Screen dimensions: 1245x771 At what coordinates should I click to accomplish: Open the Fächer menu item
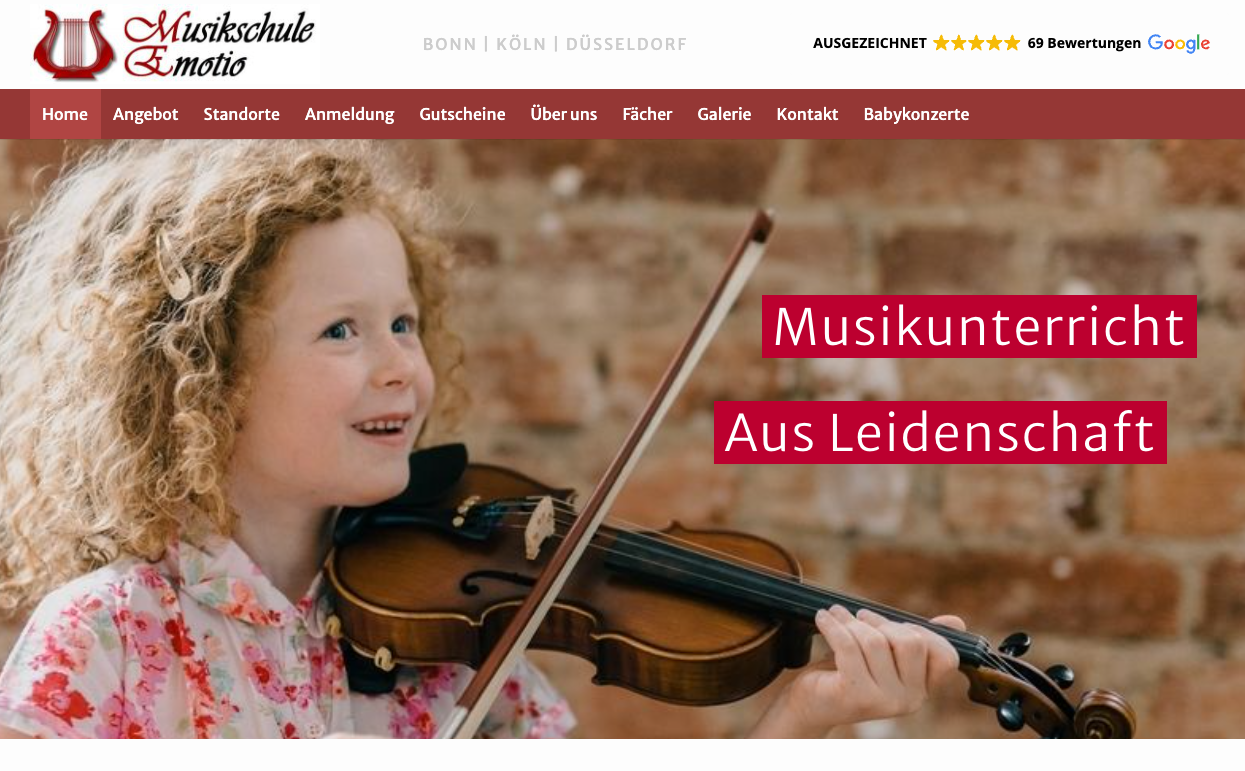point(647,114)
